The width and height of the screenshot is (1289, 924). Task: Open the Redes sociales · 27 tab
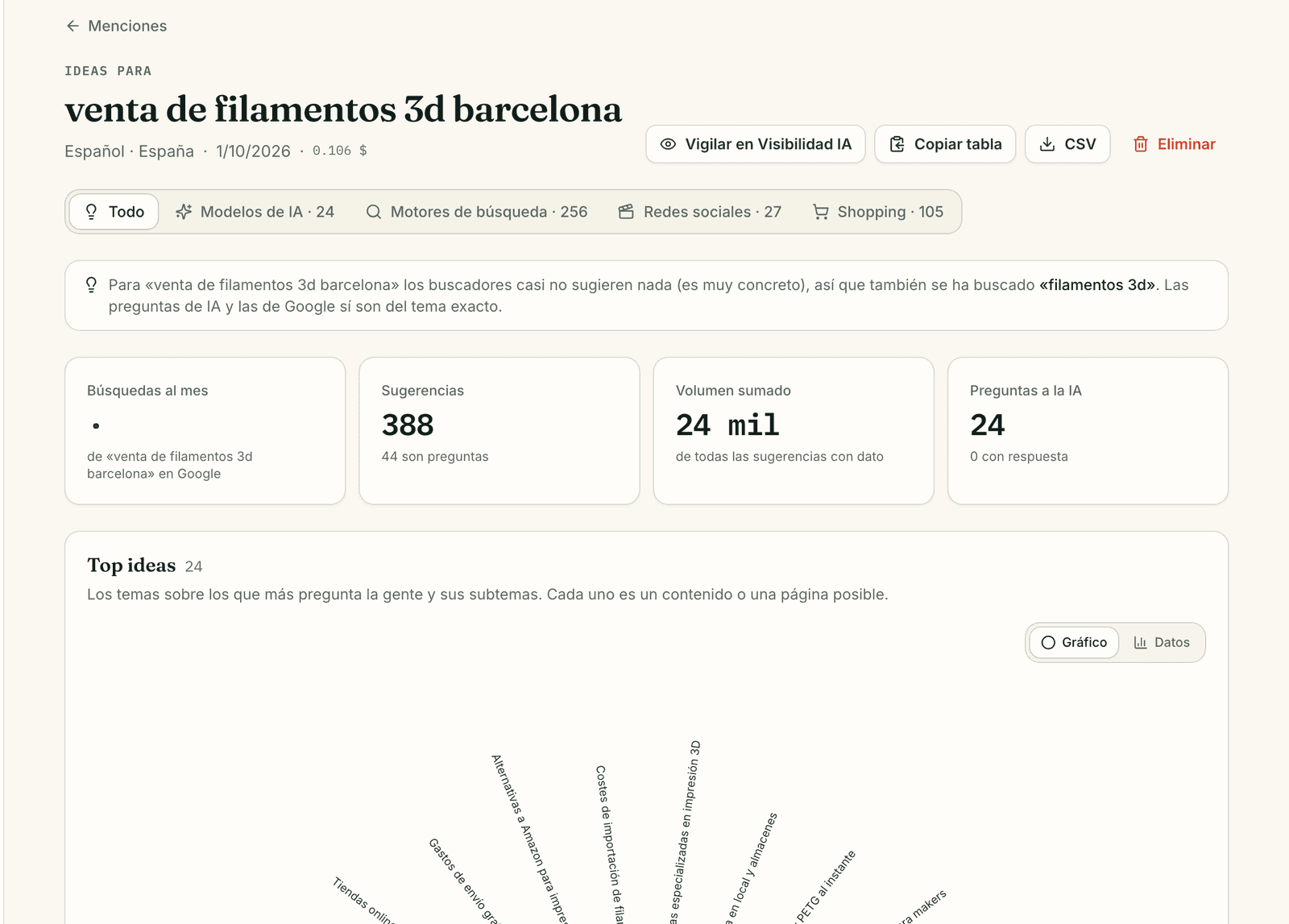[x=700, y=212]
